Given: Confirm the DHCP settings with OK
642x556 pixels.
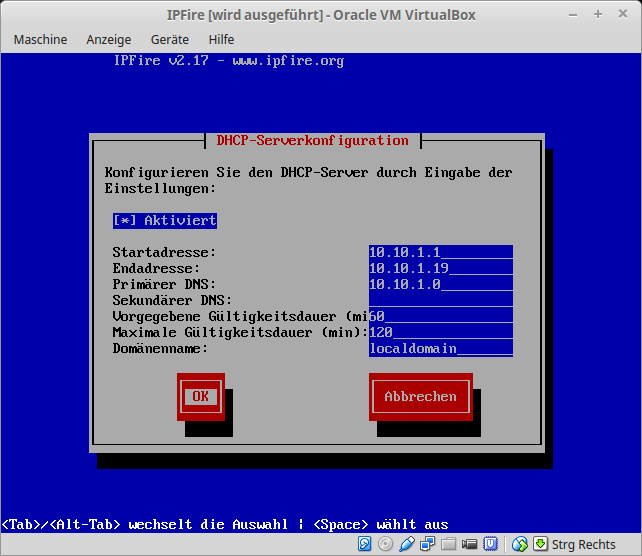Looking at the screenshot, I should (201, 396).
